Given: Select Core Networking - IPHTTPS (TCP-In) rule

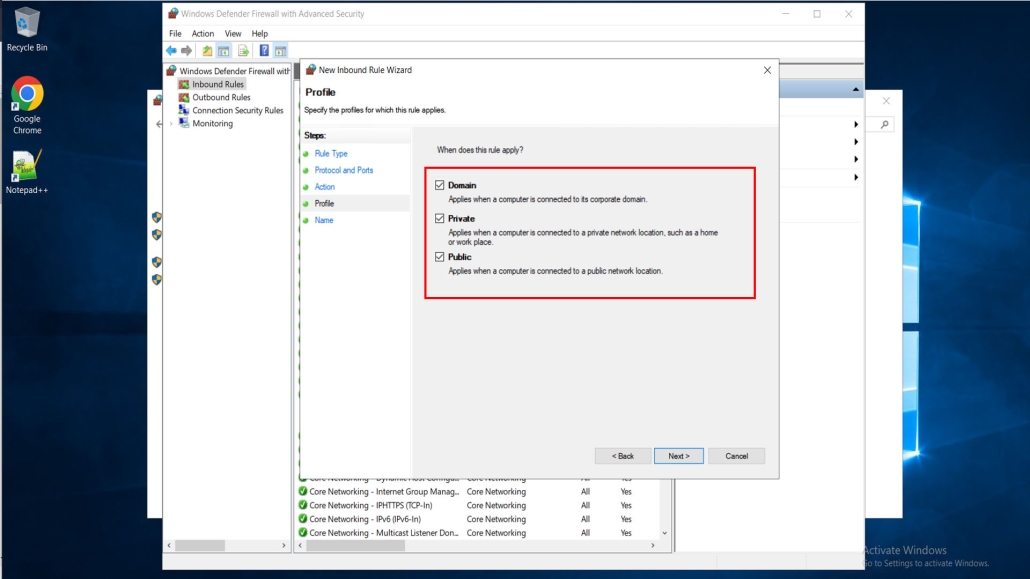Looking at the screenshot, I should 371,505.
